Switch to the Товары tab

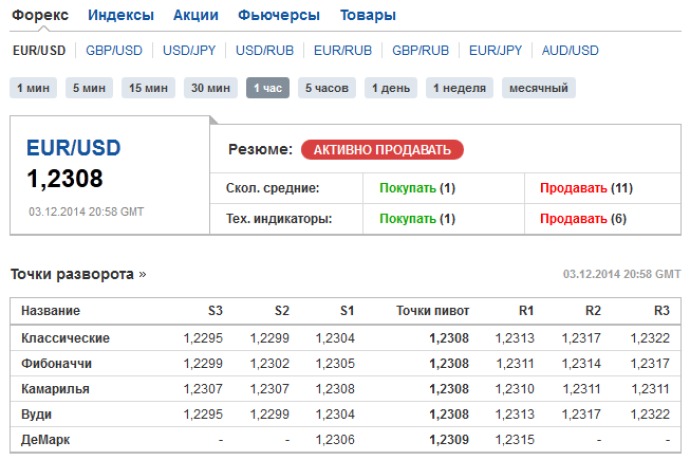[x=368, y=15]
